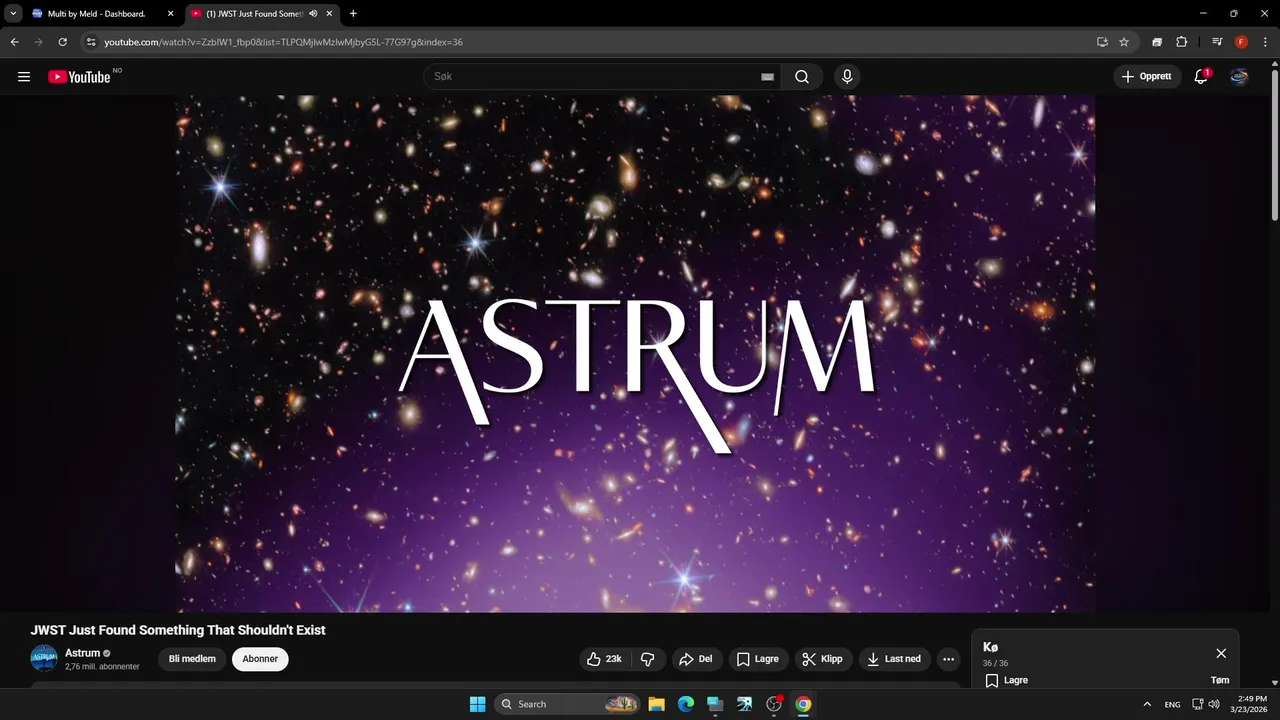Viewport: 1280px width, 720px height.
Task: Open the YouTube account avatar menu
Action: (1239, 77)
